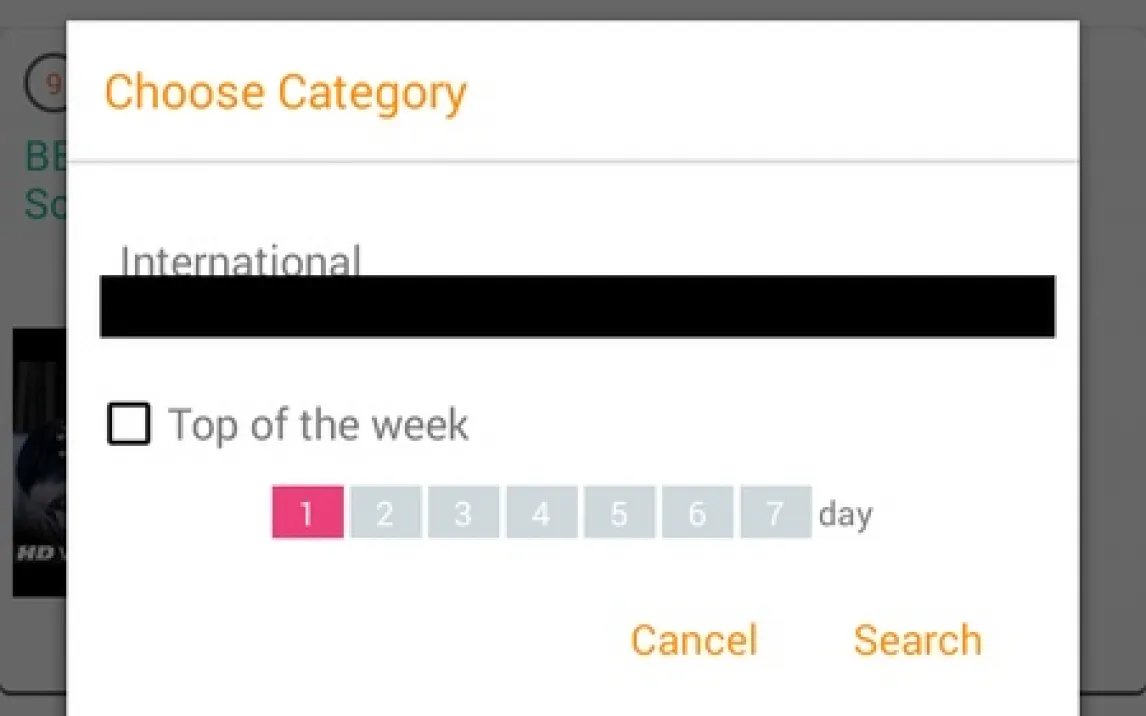Select day 1 in the day picker

coord(307,513)
